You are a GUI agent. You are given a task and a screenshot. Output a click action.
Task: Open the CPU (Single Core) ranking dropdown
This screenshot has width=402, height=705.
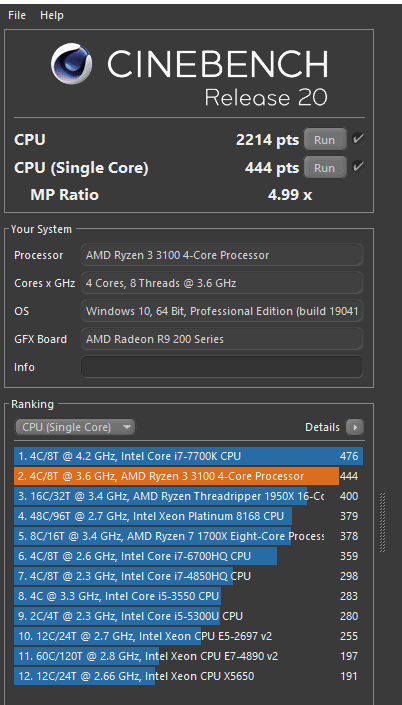coord(75,427)
